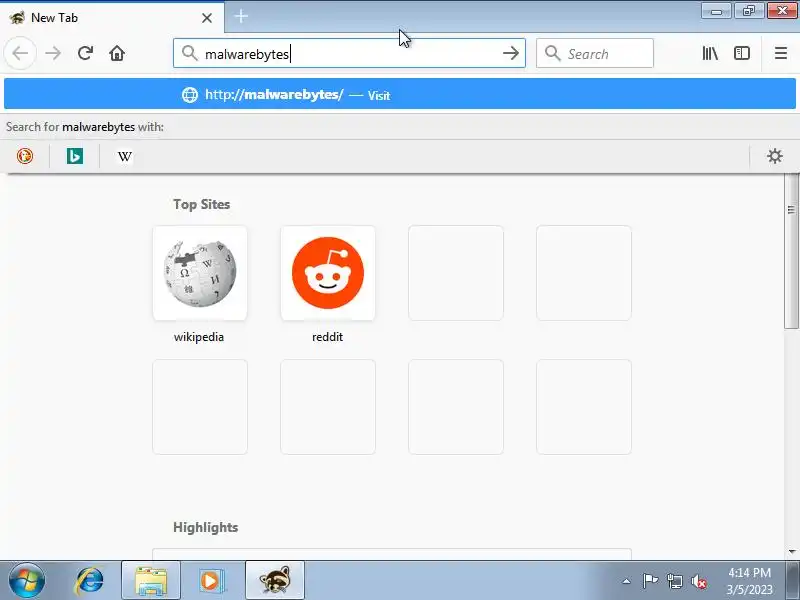Open Windows Media Player from taskbar
The height and width of the screenshot is (600, 800).
pyautogui.click(x=211, y=581)
